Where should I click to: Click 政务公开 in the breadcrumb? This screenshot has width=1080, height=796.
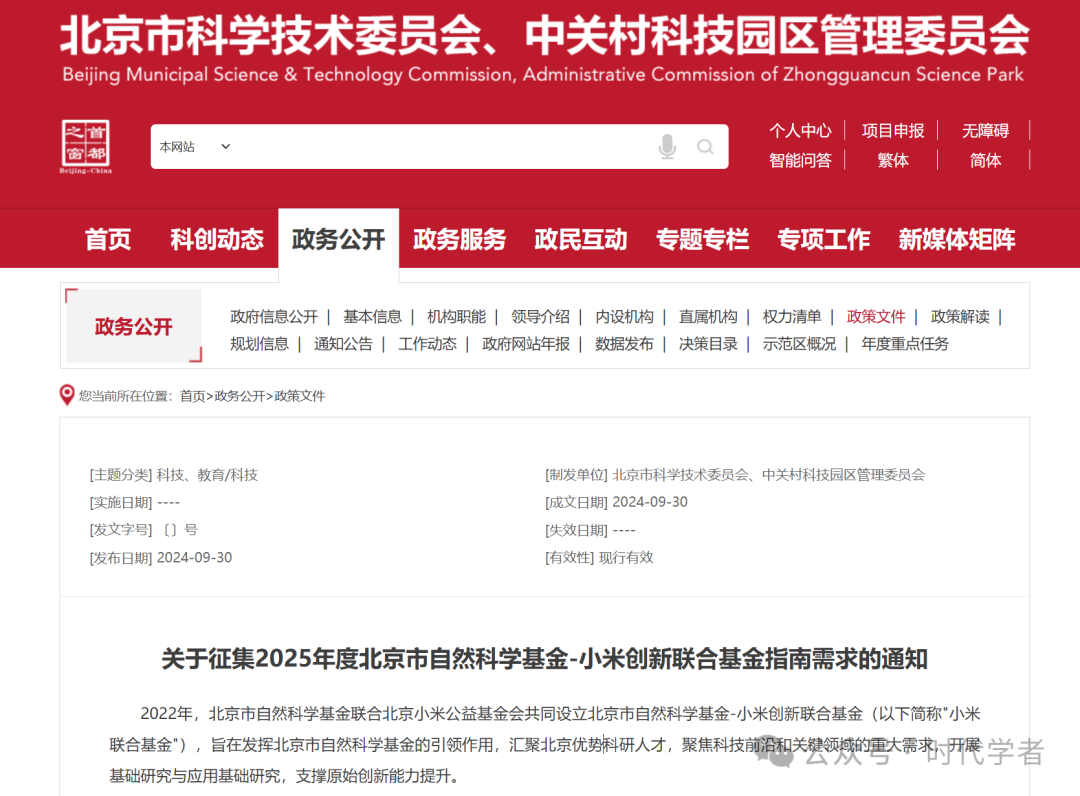240,396
